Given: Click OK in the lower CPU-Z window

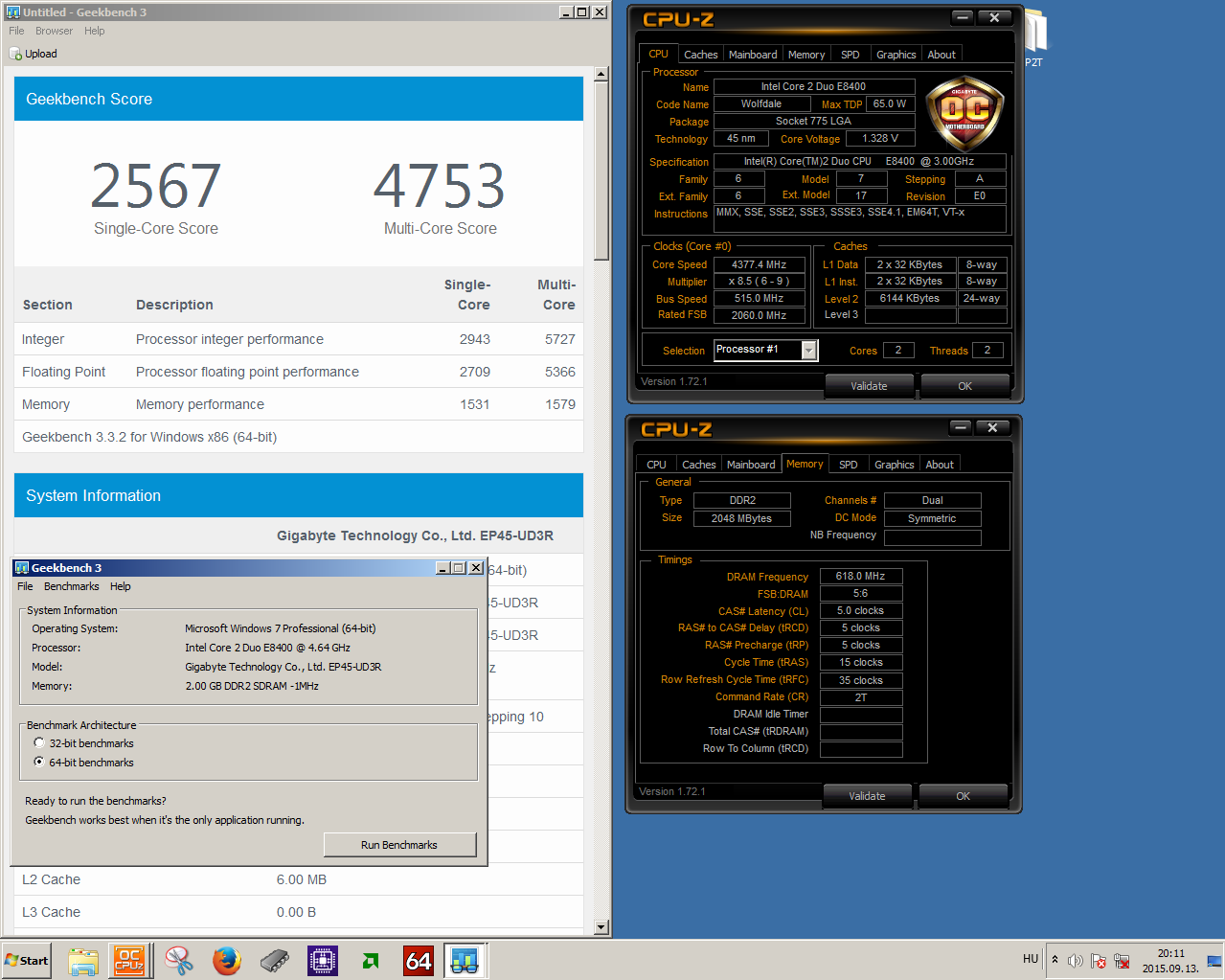Looking at the screenshot, I should click(963, 796).
